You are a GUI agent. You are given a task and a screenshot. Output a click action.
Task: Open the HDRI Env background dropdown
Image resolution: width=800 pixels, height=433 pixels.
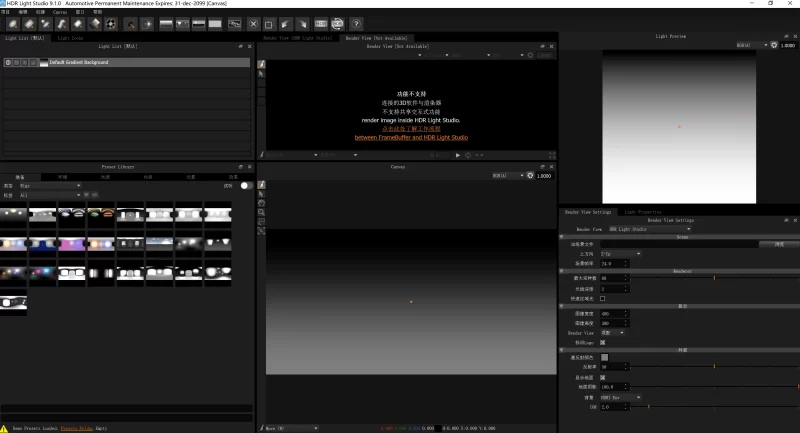[620, 397]
